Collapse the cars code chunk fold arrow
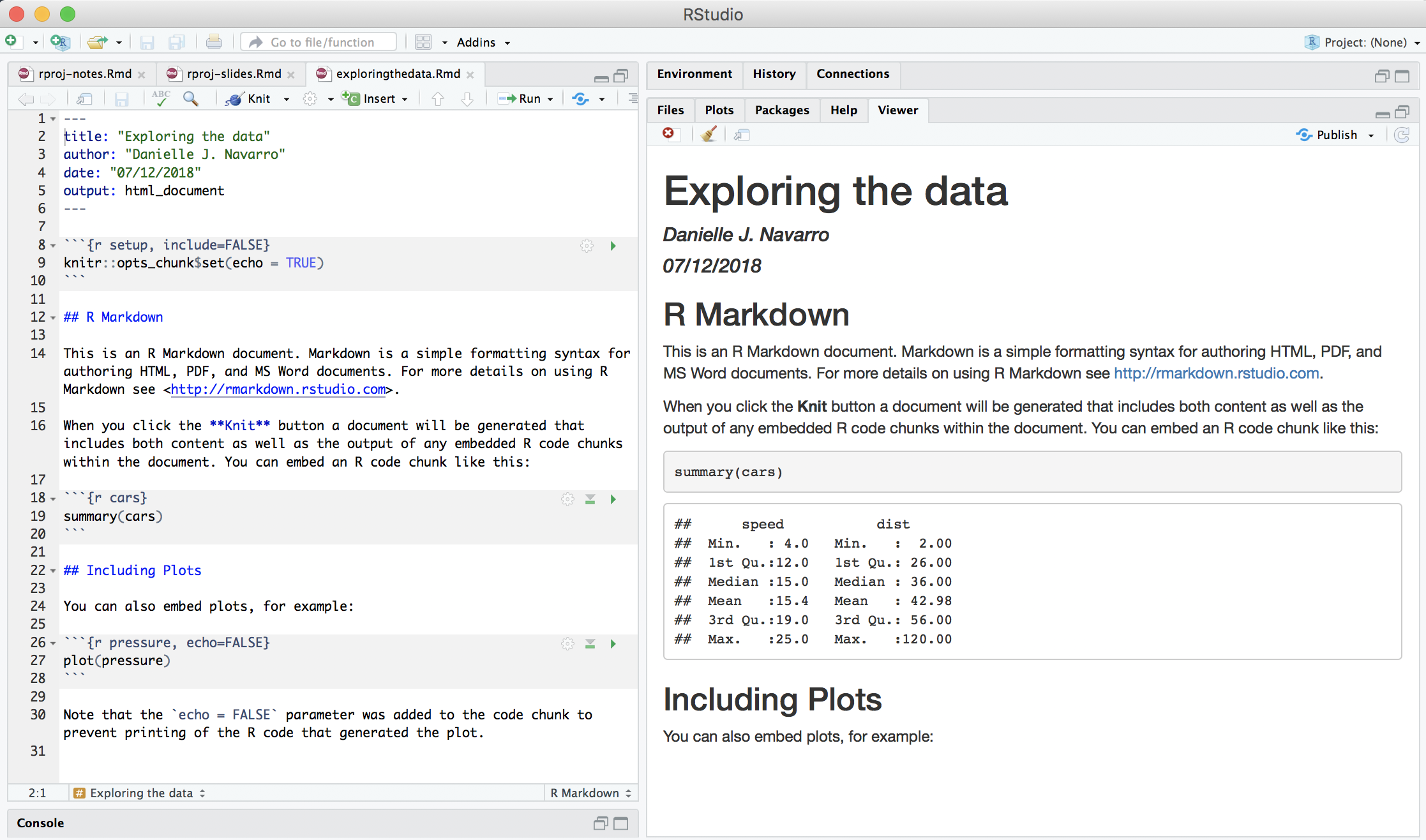1426x840 pixels. (x=53, y=499)
